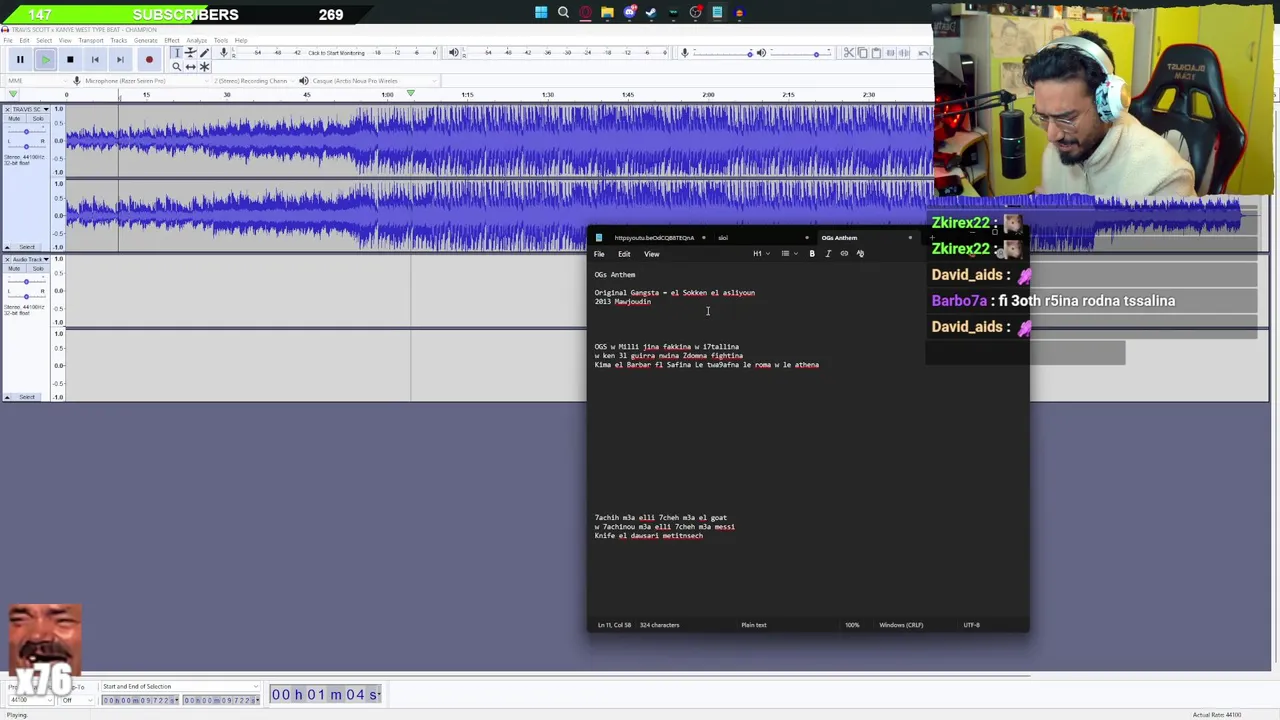Click Select button on the Audio Track
The height and width of the screenshot is (720, 1280).
(x=28, y=397)
